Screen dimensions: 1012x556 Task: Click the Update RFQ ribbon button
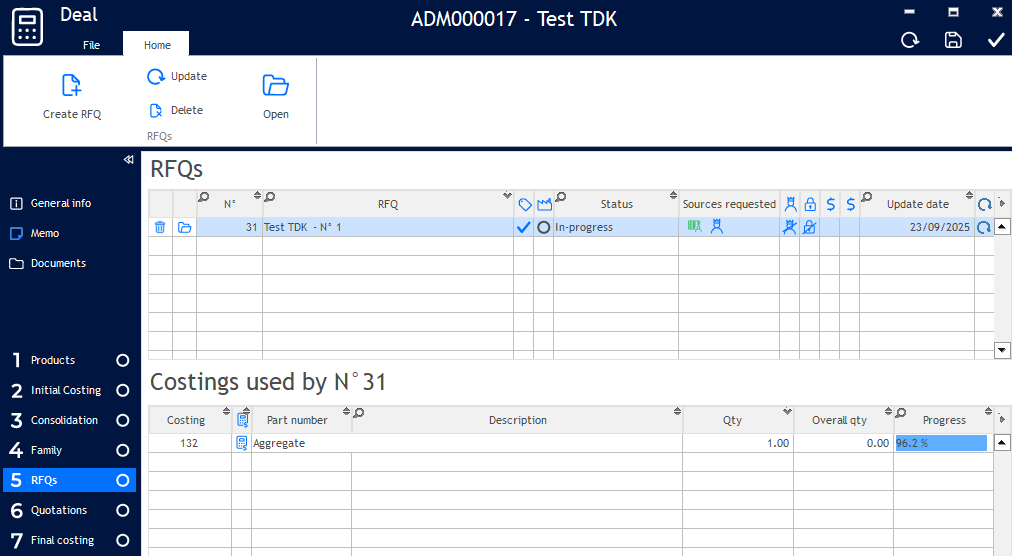click(177, 76)
